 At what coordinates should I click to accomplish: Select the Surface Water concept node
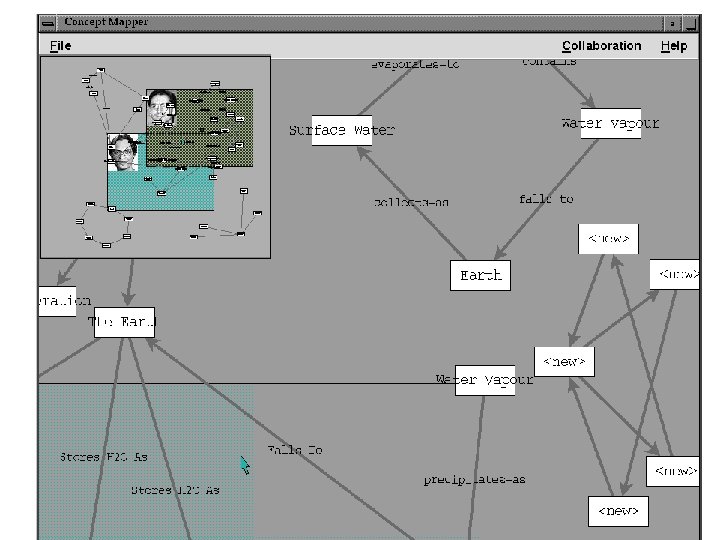click(342, 130)
